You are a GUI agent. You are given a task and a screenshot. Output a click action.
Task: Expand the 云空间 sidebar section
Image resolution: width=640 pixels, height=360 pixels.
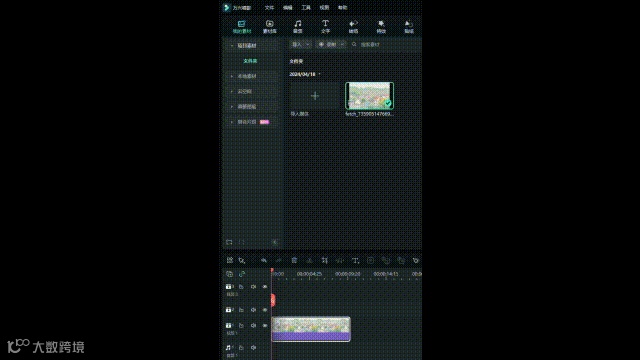(232, 91)
